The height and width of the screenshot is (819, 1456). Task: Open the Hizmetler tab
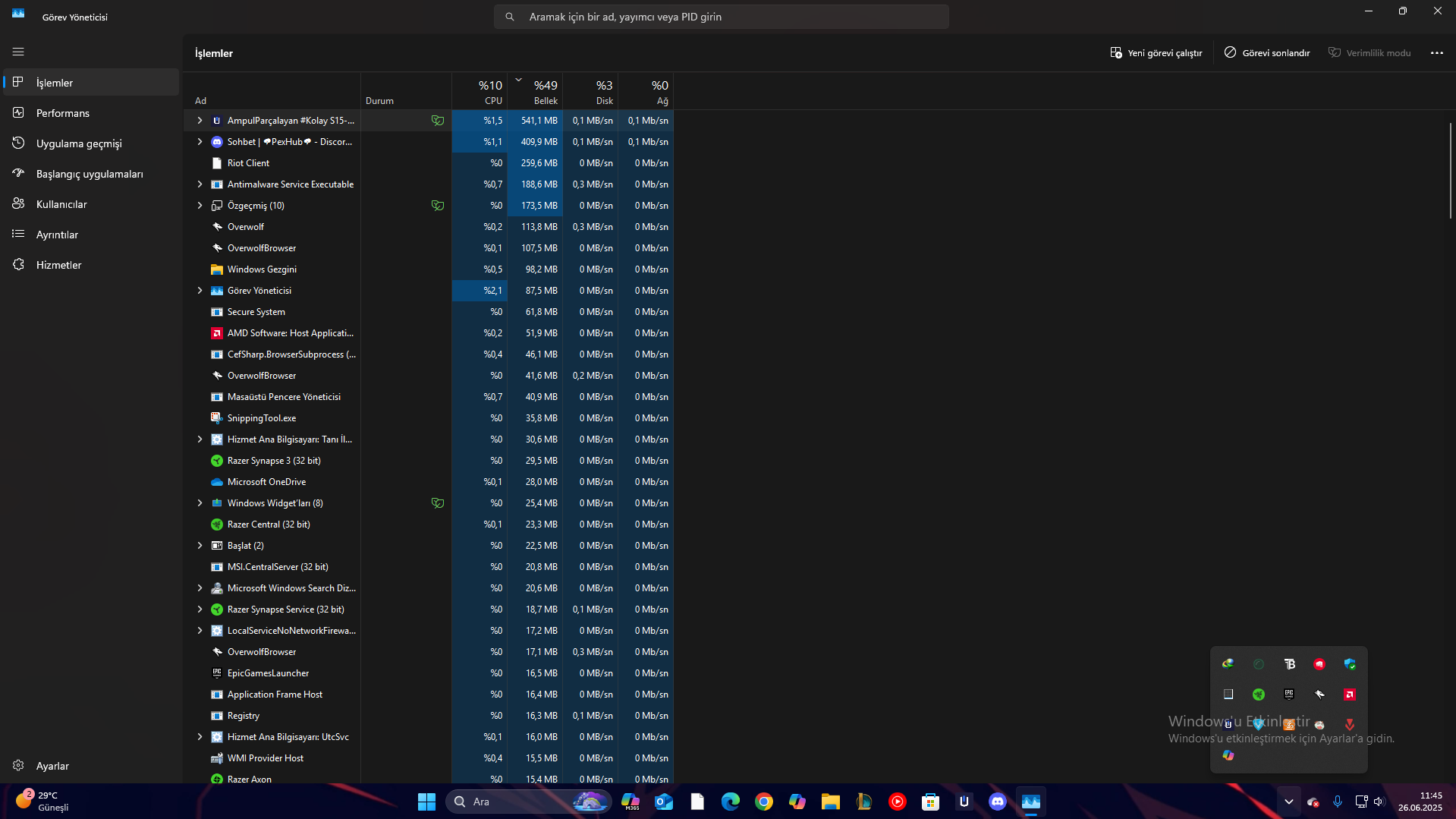tap(91, 265)
